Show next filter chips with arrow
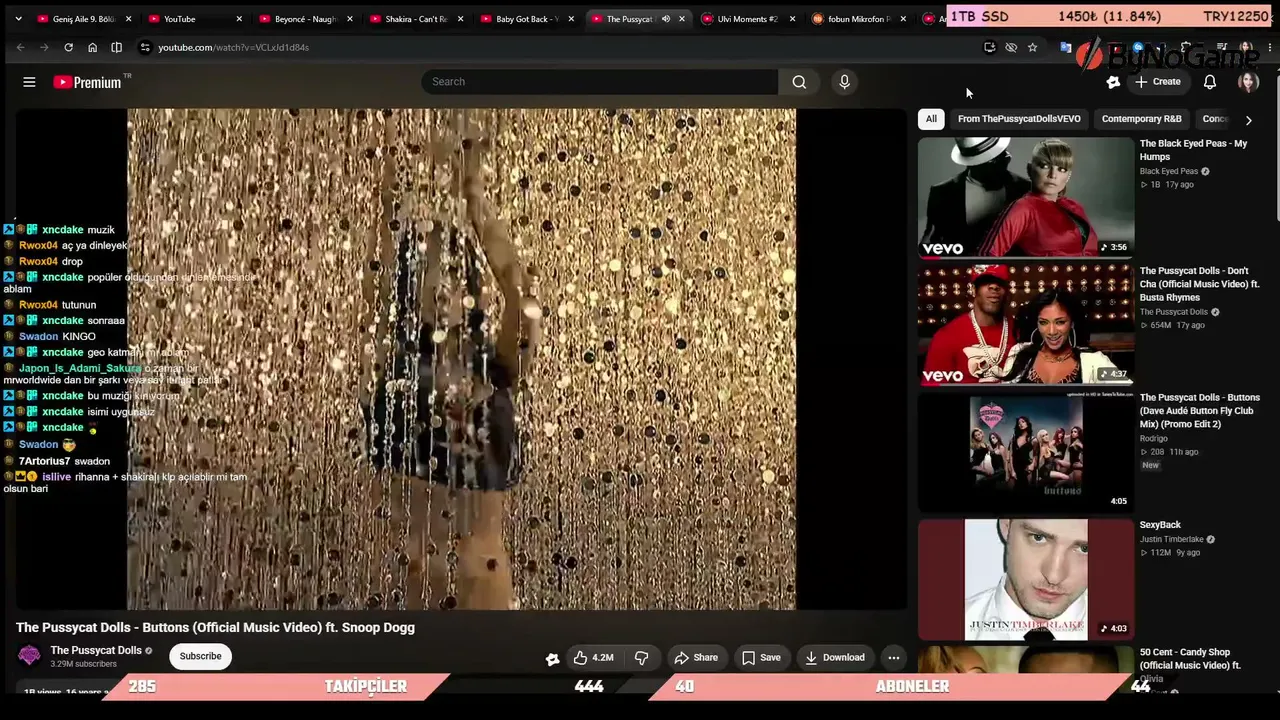1280x720 pixels. click(x=1248, y=119)
